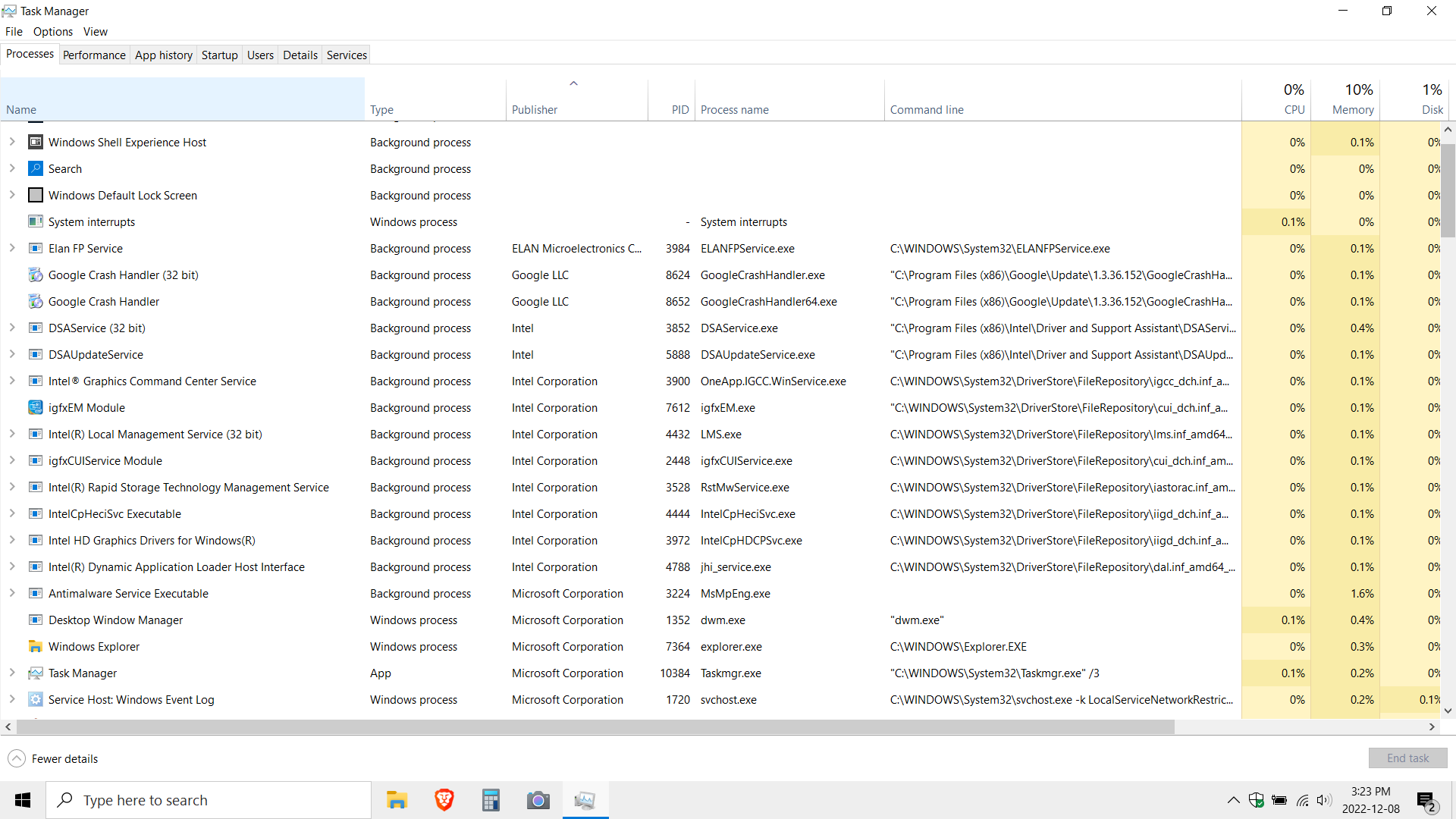This screenshot has height=819, width=1456.
Task: Click the End task button
Action: pos(1407,758)
